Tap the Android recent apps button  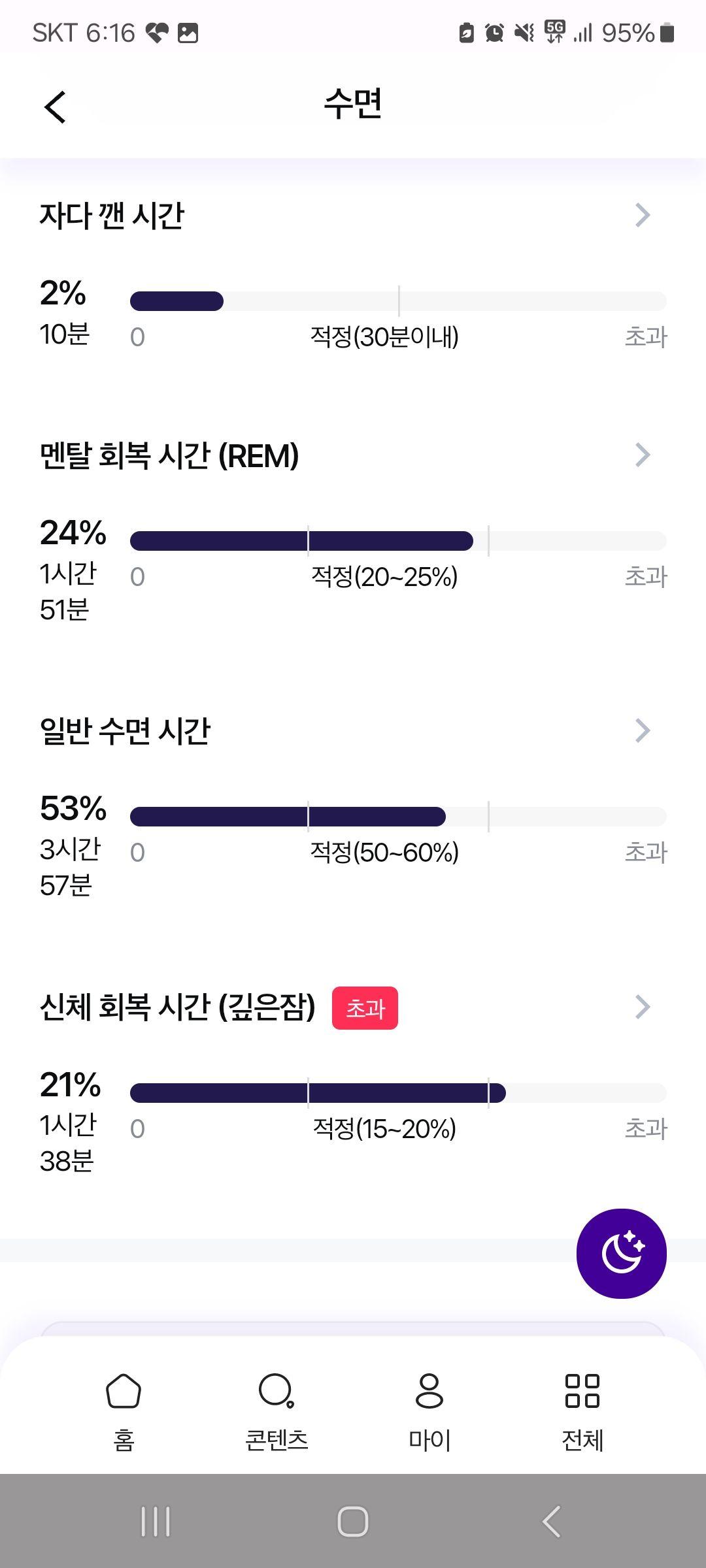156,1522
